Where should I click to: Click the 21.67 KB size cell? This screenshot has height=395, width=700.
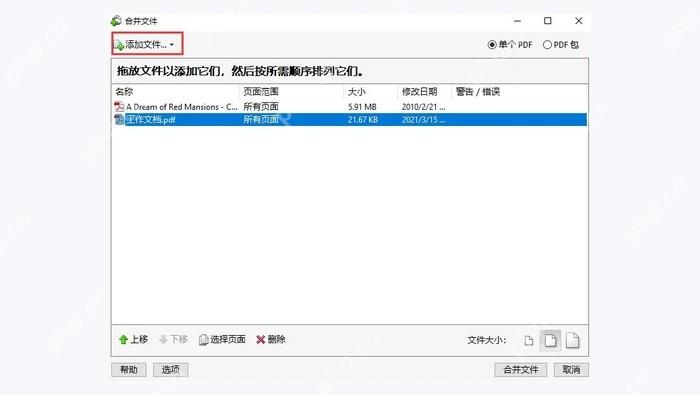point(363,120)
